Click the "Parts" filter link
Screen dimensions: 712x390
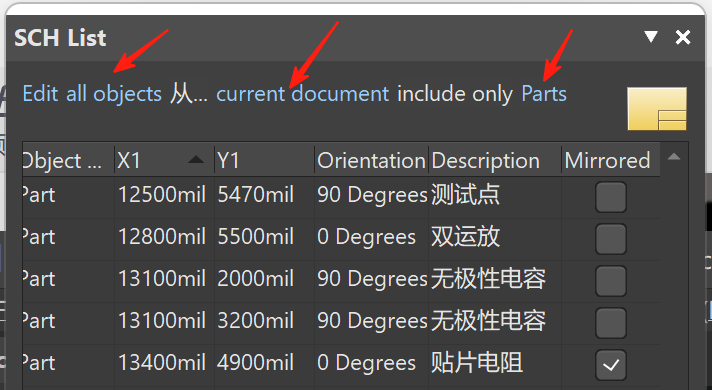544,94
